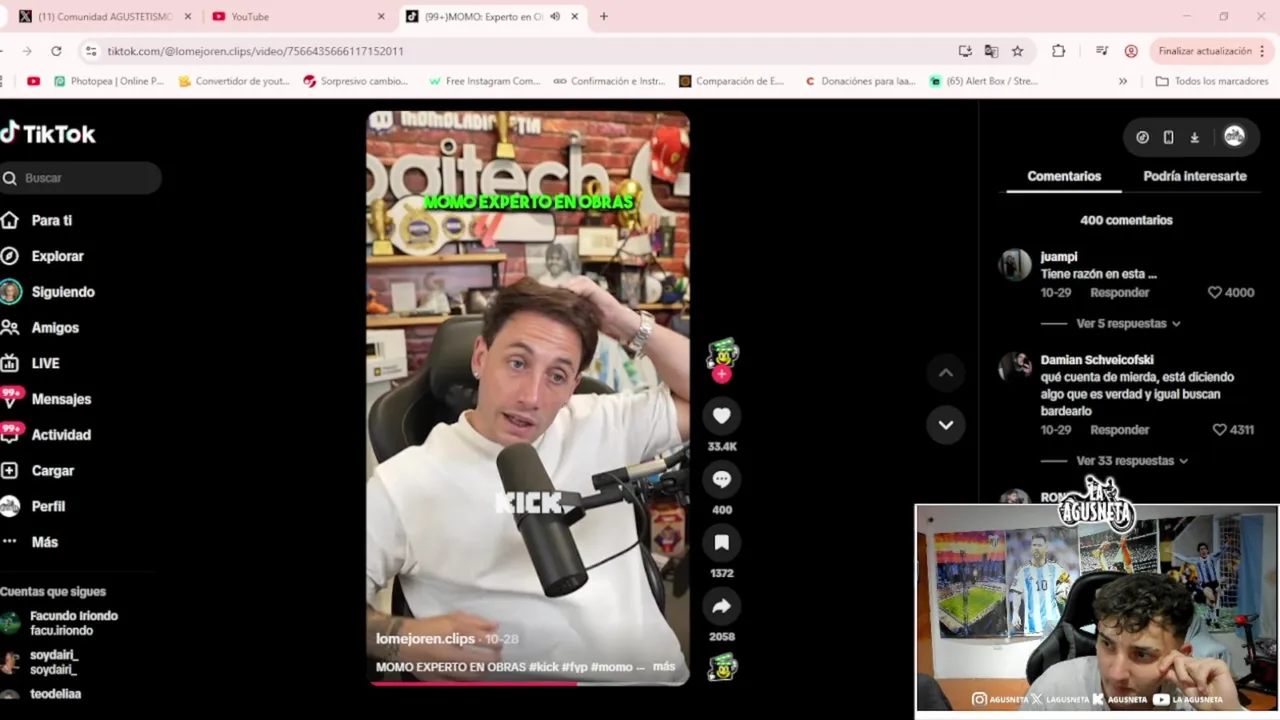Open the Photopea bookmark
This screenshot has height=720, width=1280.
coord(109,81)
